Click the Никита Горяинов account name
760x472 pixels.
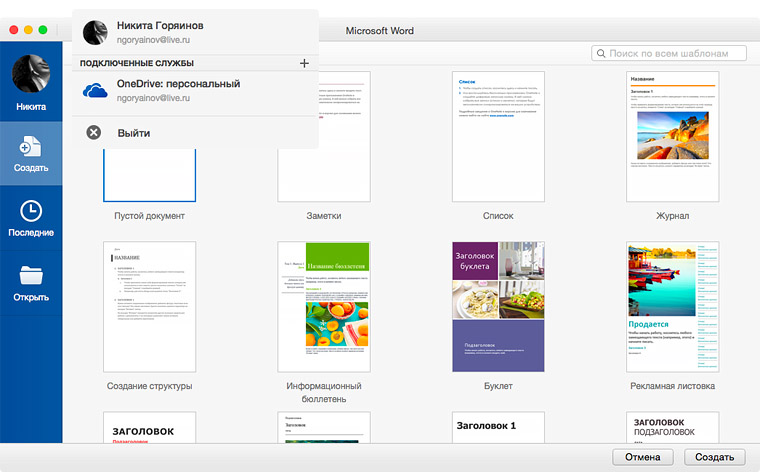pos(160,26)
